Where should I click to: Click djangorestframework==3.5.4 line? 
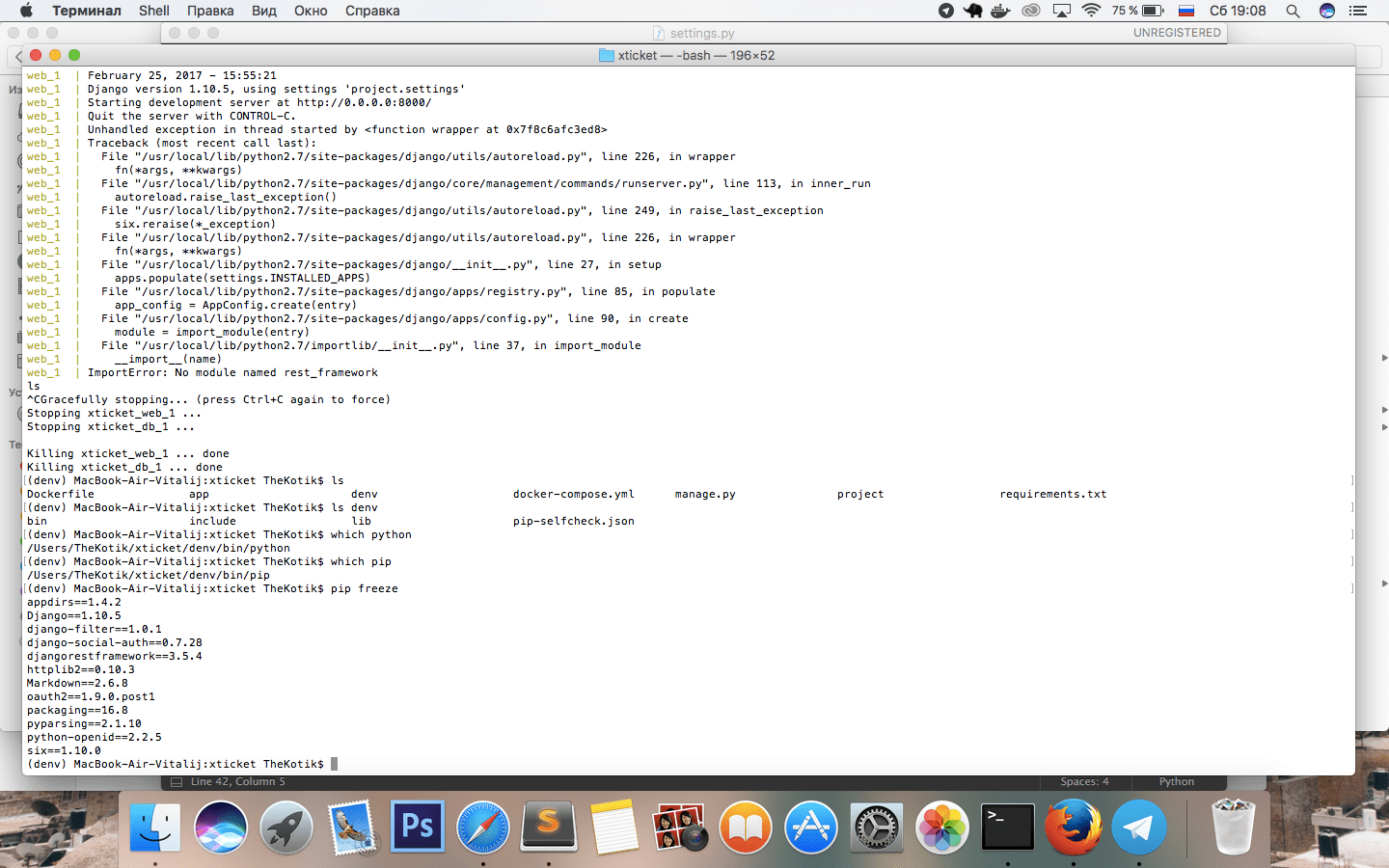click(x=115, y=656)
